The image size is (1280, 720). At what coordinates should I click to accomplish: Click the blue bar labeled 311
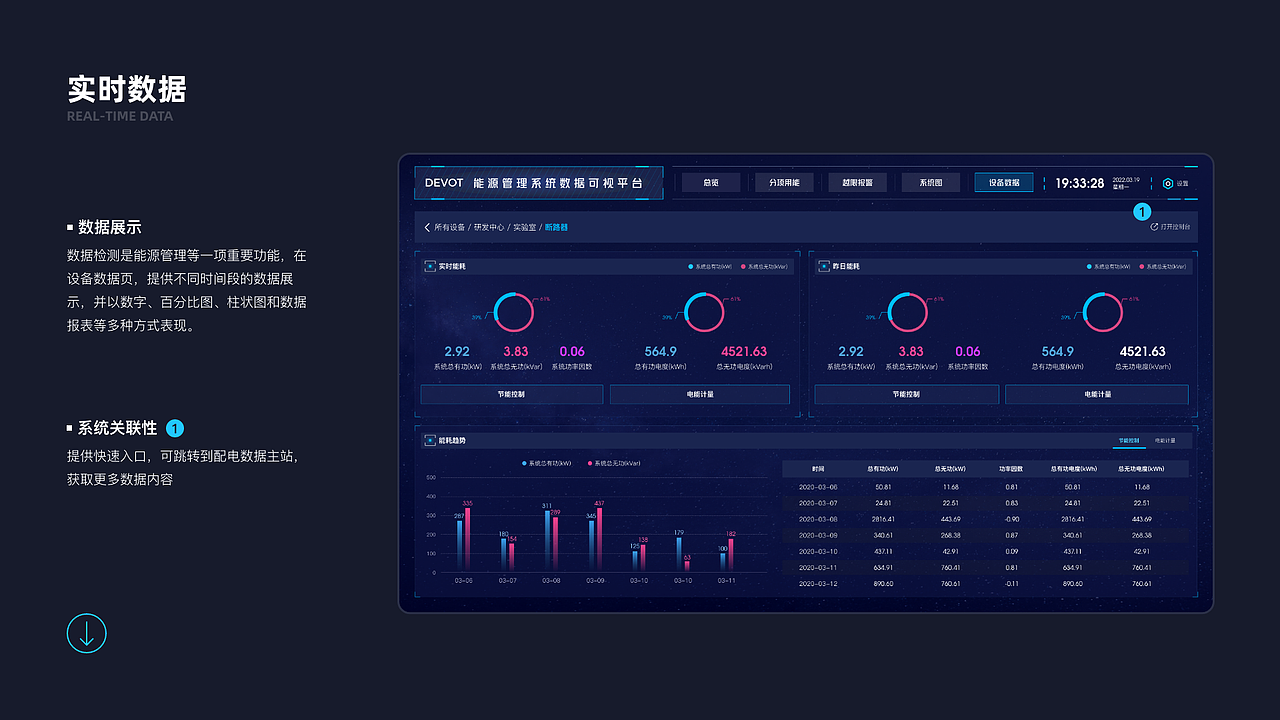[x=547, y=541]
